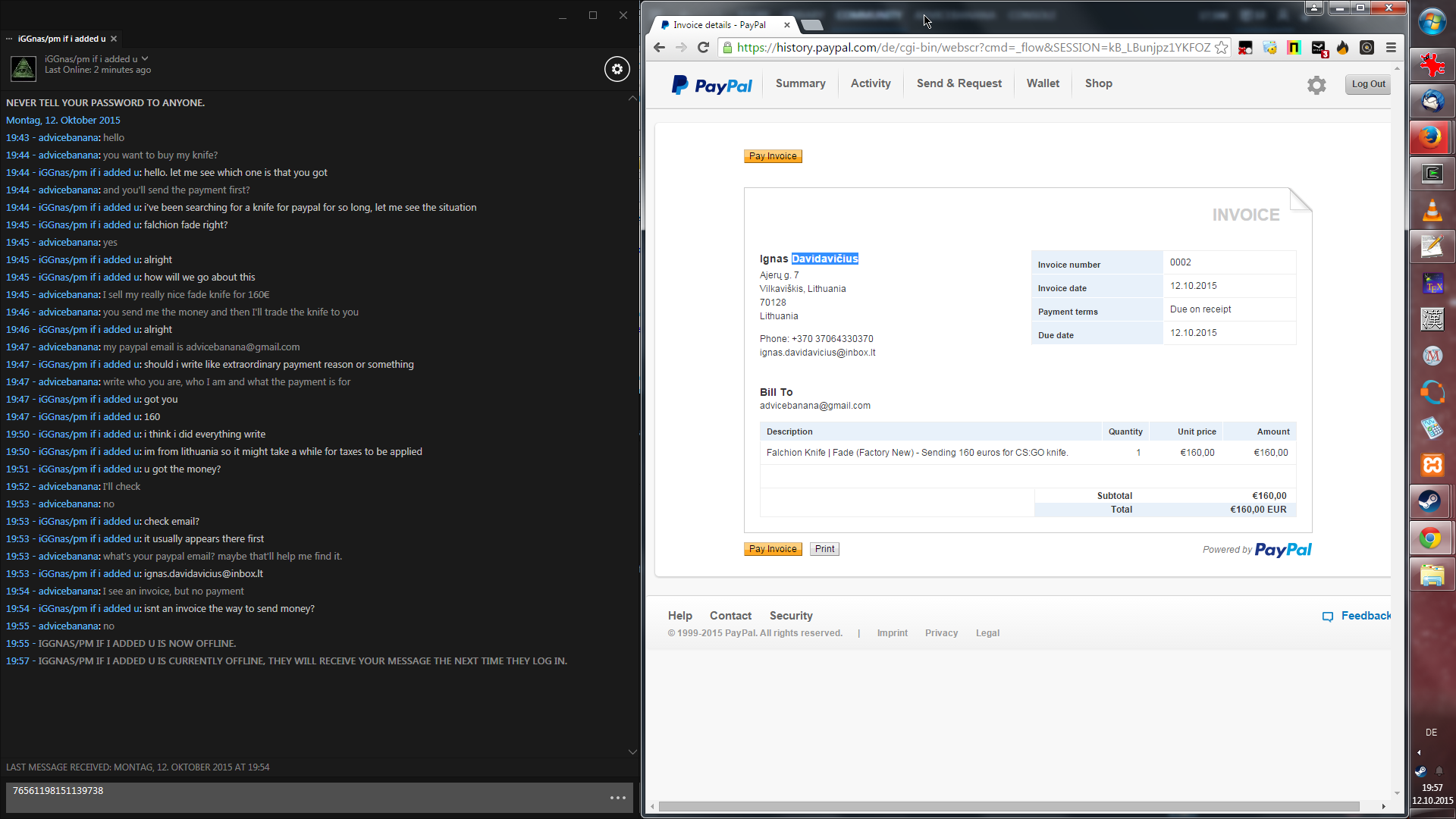Open the chat input options ellipsis

617,798
